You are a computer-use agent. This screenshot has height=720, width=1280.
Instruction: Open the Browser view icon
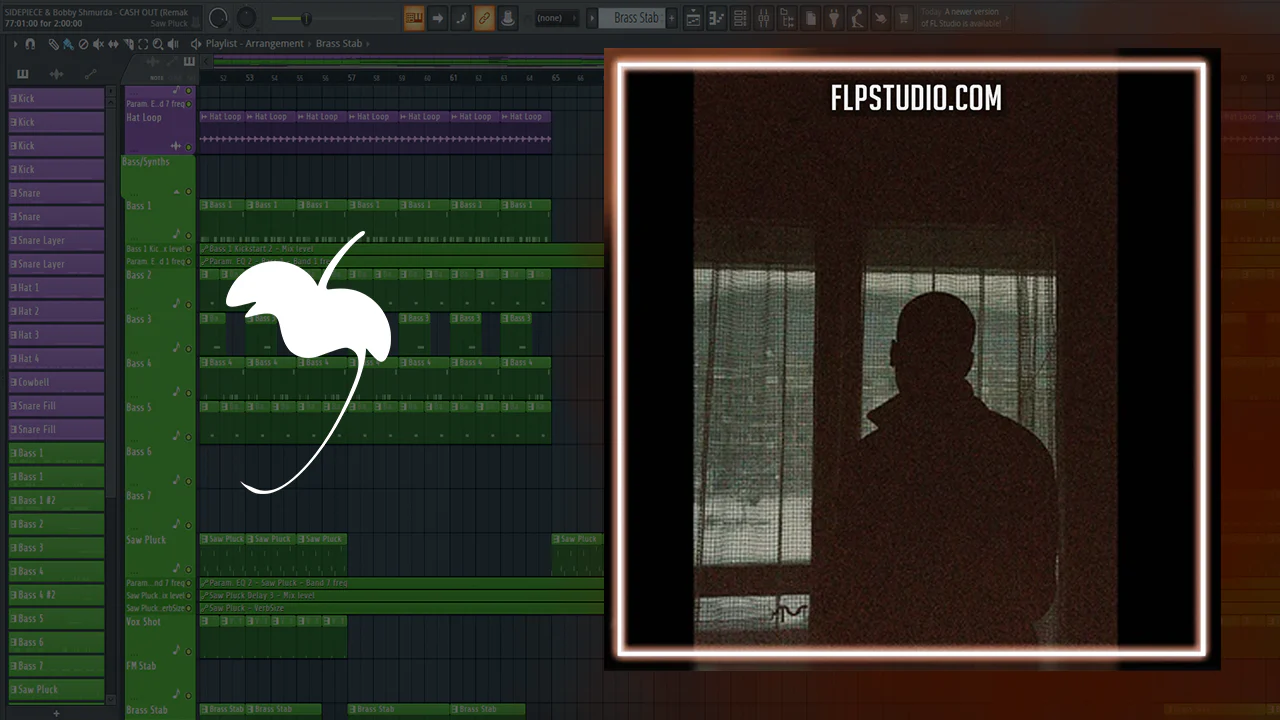[x=787, y=18]
